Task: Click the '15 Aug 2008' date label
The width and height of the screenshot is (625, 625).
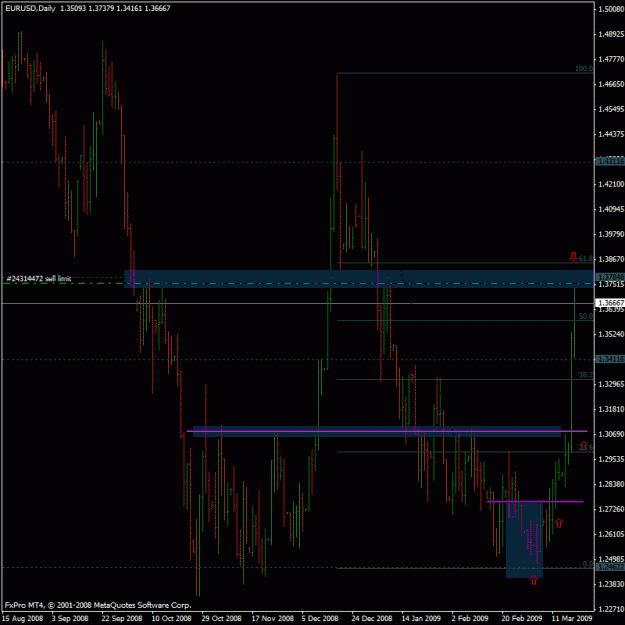Action: (22, 618)
